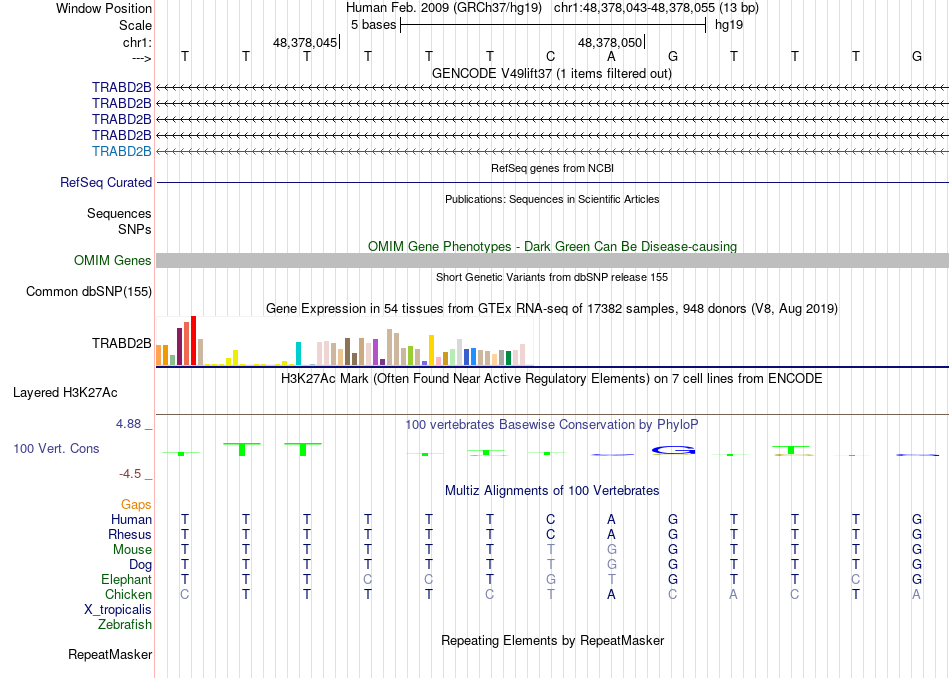Viewport: 950px width, 678px height.
Task: Click the orange Gaps label
Action: pyautogui.click(x=136, y=504)
